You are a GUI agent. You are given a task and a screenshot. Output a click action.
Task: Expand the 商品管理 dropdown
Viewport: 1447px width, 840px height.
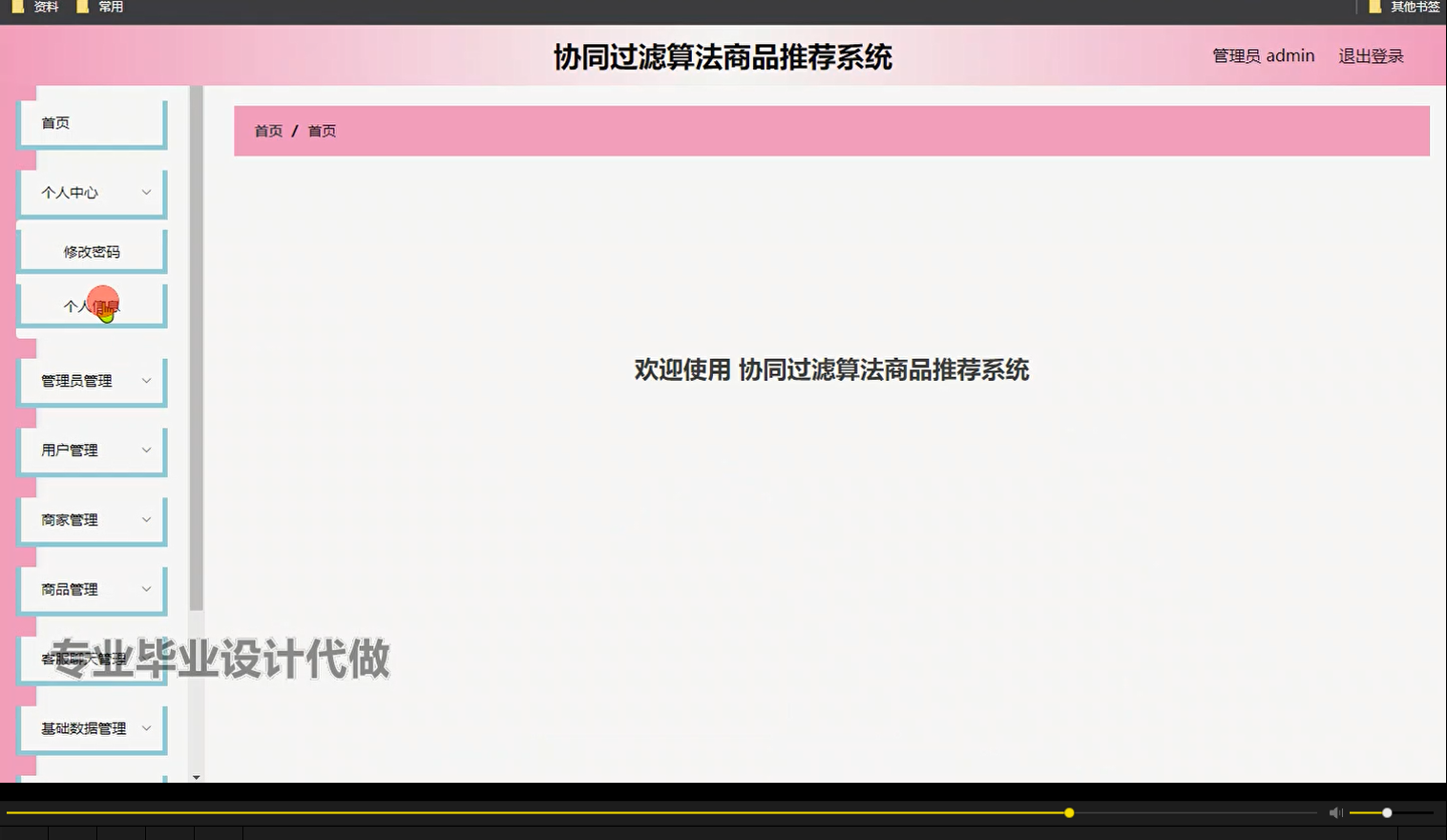pyautogui.click(x=92, y=589)
